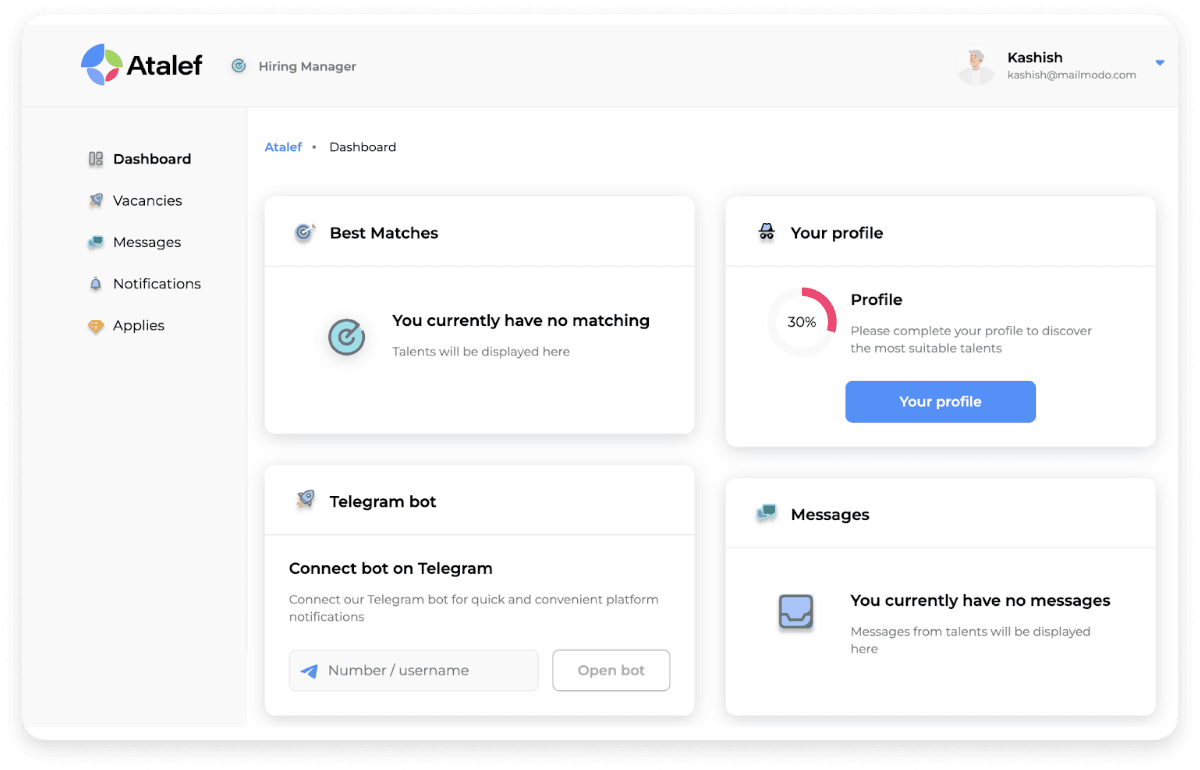Click the blue Your profile button
Viewport: 1200px width, 770px height.
[940, 402]
